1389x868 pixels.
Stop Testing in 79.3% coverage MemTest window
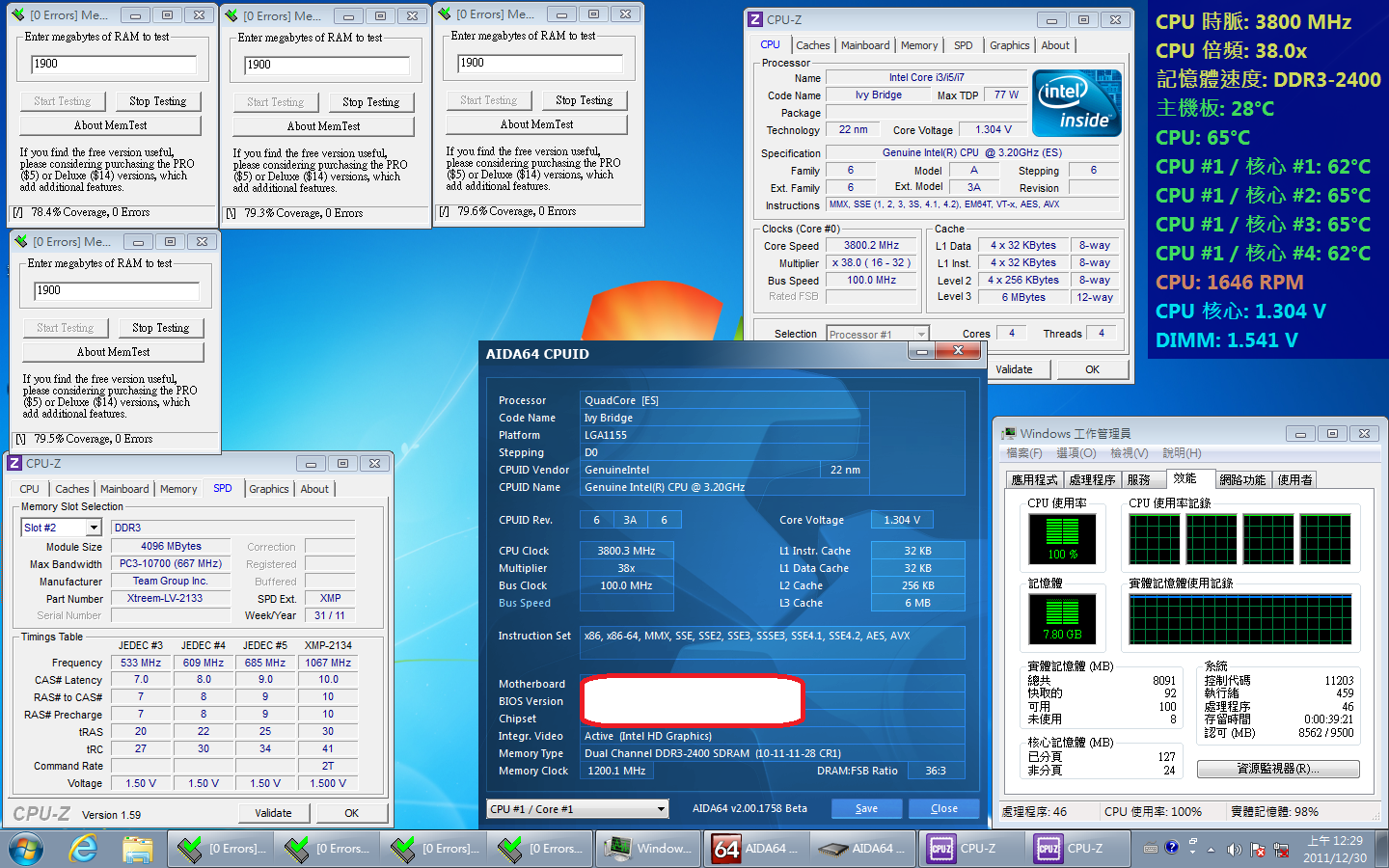(x=370, y=102)
